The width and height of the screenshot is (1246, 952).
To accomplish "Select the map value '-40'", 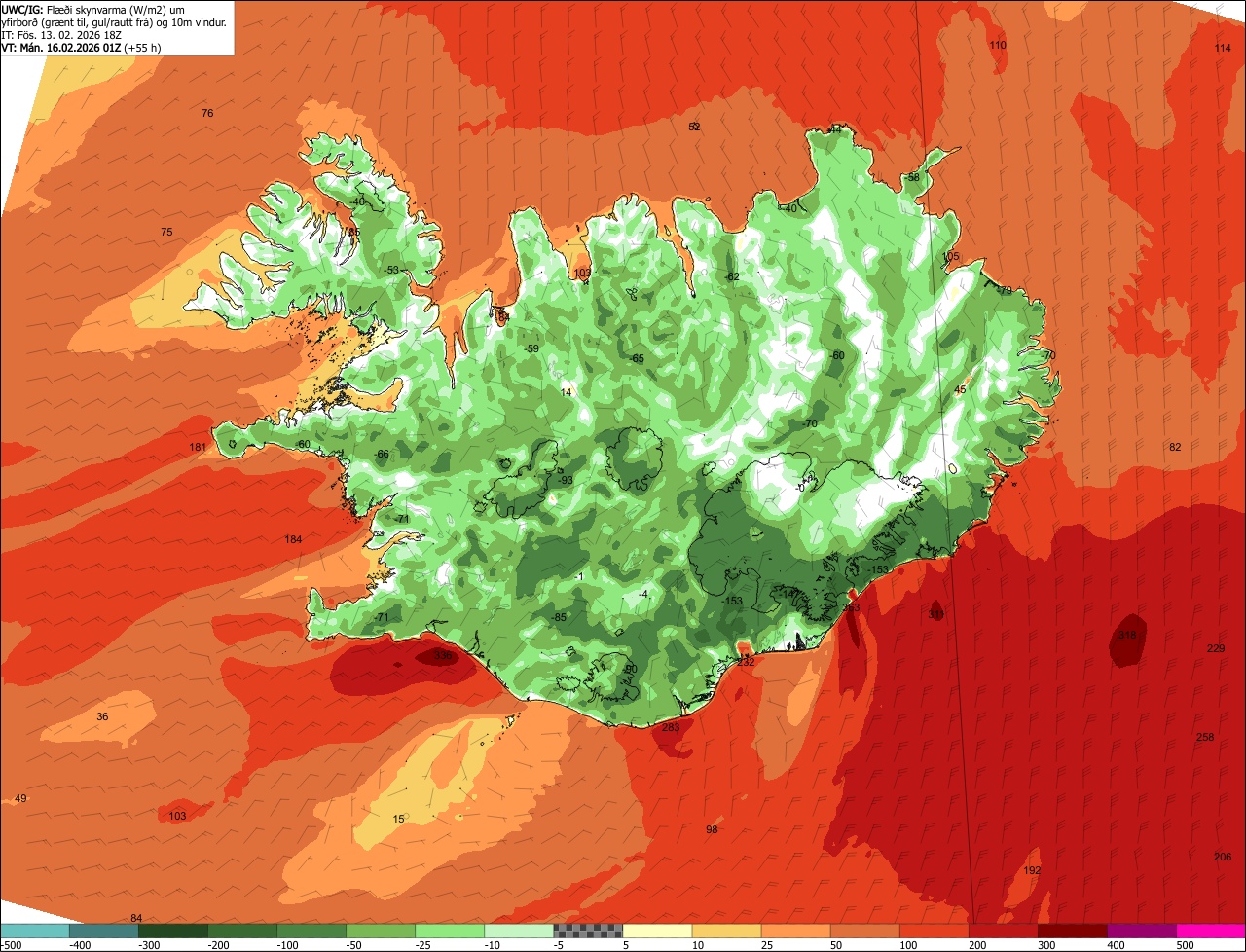I will [x=789, y=208].
